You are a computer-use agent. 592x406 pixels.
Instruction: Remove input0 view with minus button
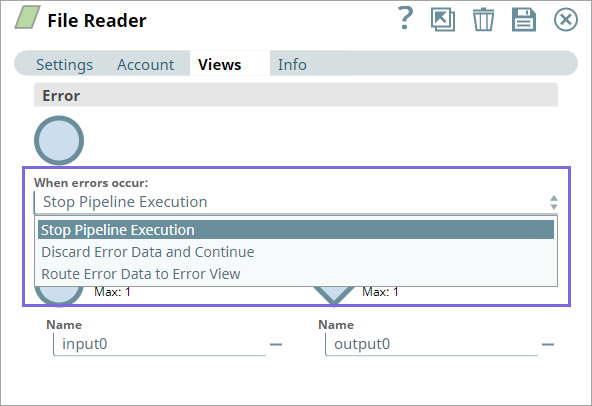(276, 344)
